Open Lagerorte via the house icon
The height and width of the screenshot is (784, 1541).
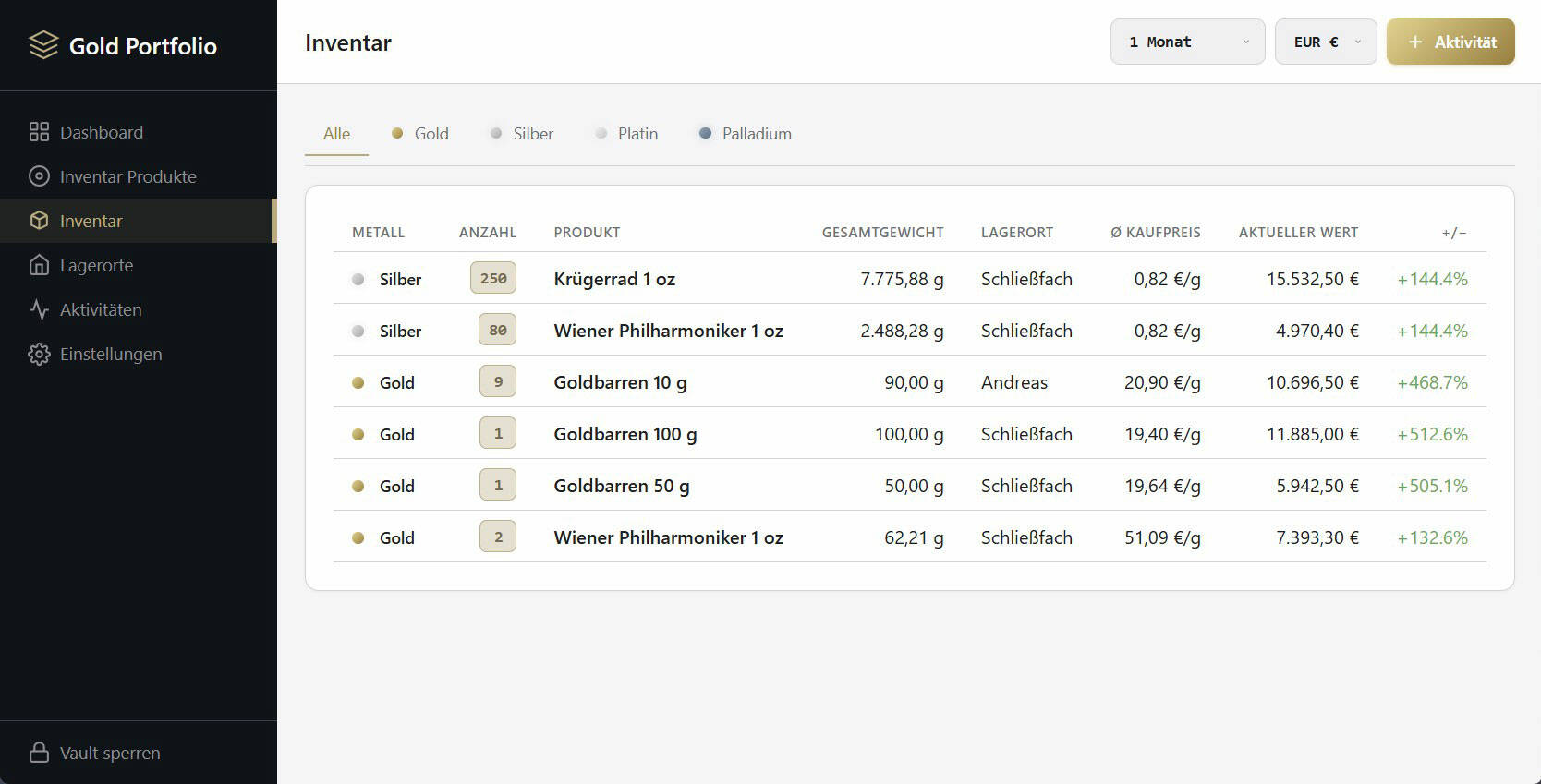coord(39,265)
